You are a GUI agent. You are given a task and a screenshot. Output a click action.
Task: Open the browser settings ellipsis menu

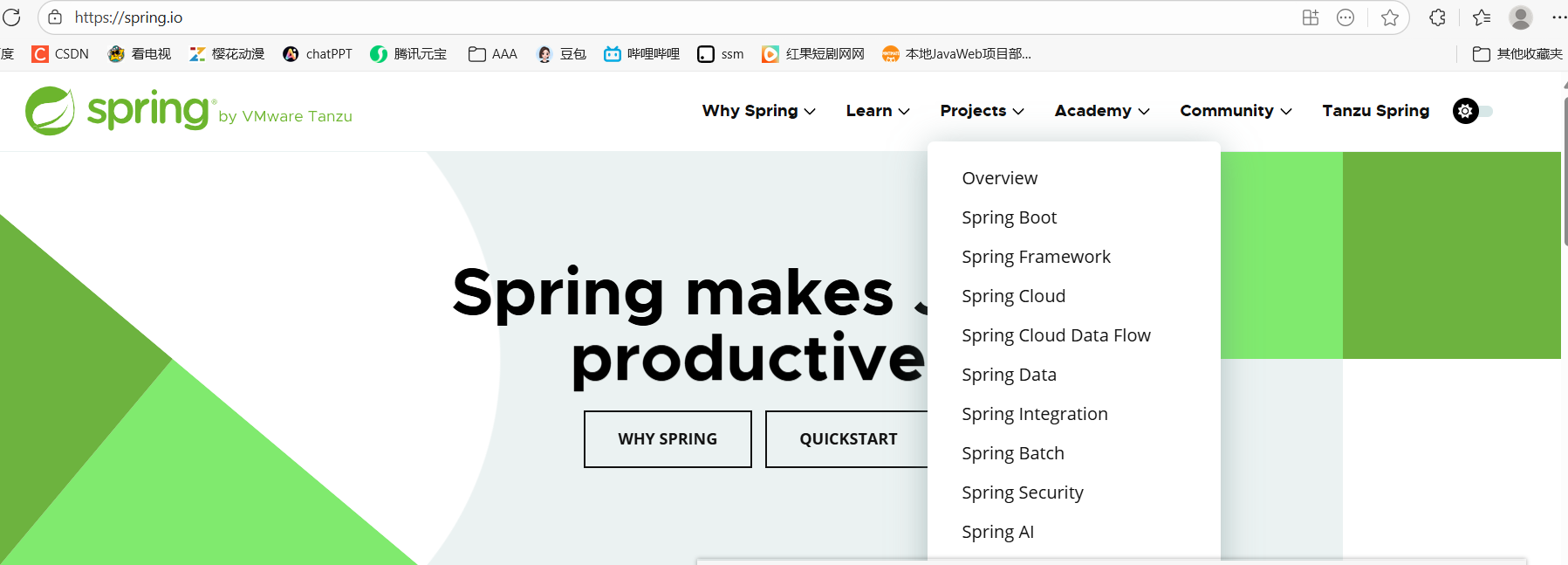tap(1559, 17)
